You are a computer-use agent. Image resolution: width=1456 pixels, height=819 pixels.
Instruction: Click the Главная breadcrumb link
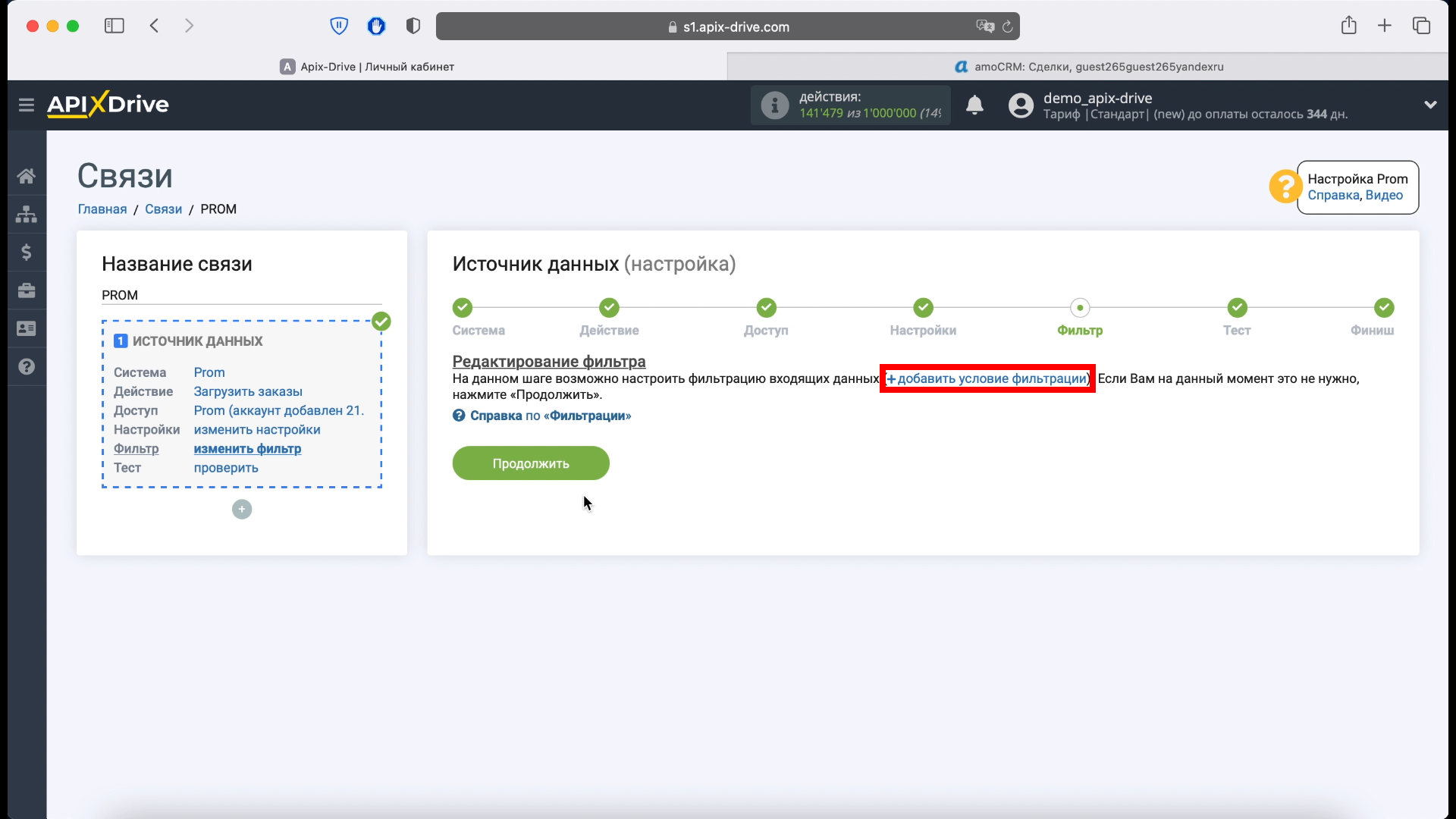[102, 209]
